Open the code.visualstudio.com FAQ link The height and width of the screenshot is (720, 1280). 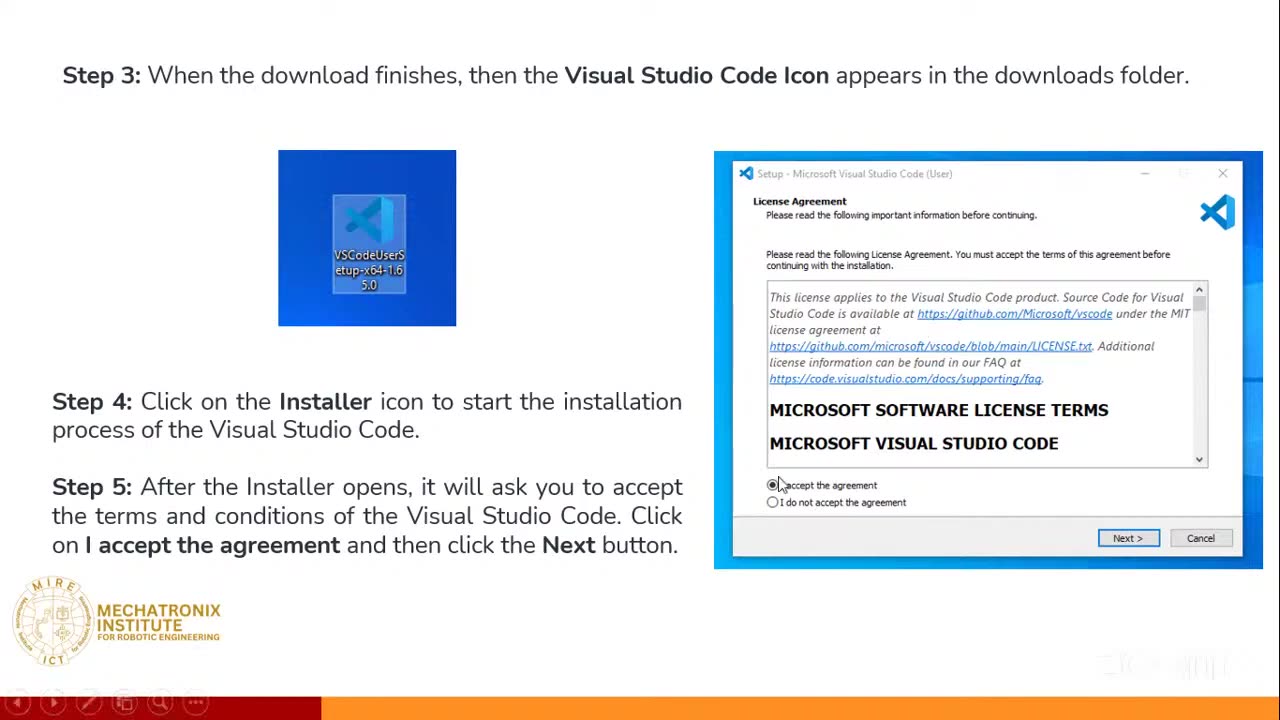click(905, 379)
